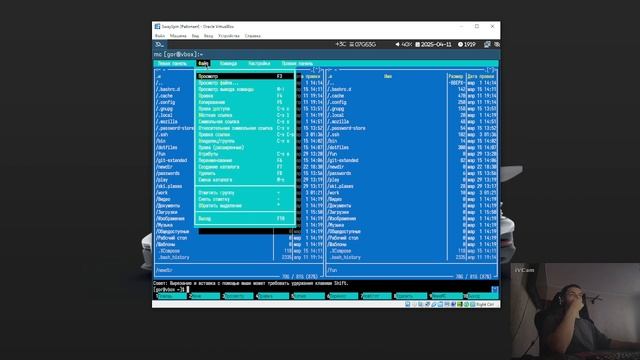The width and height of the screenshot is (640, 360).
Task: Open the VirtualBox Файл menu
Action: pyautogui.click(x=160, y=36)
